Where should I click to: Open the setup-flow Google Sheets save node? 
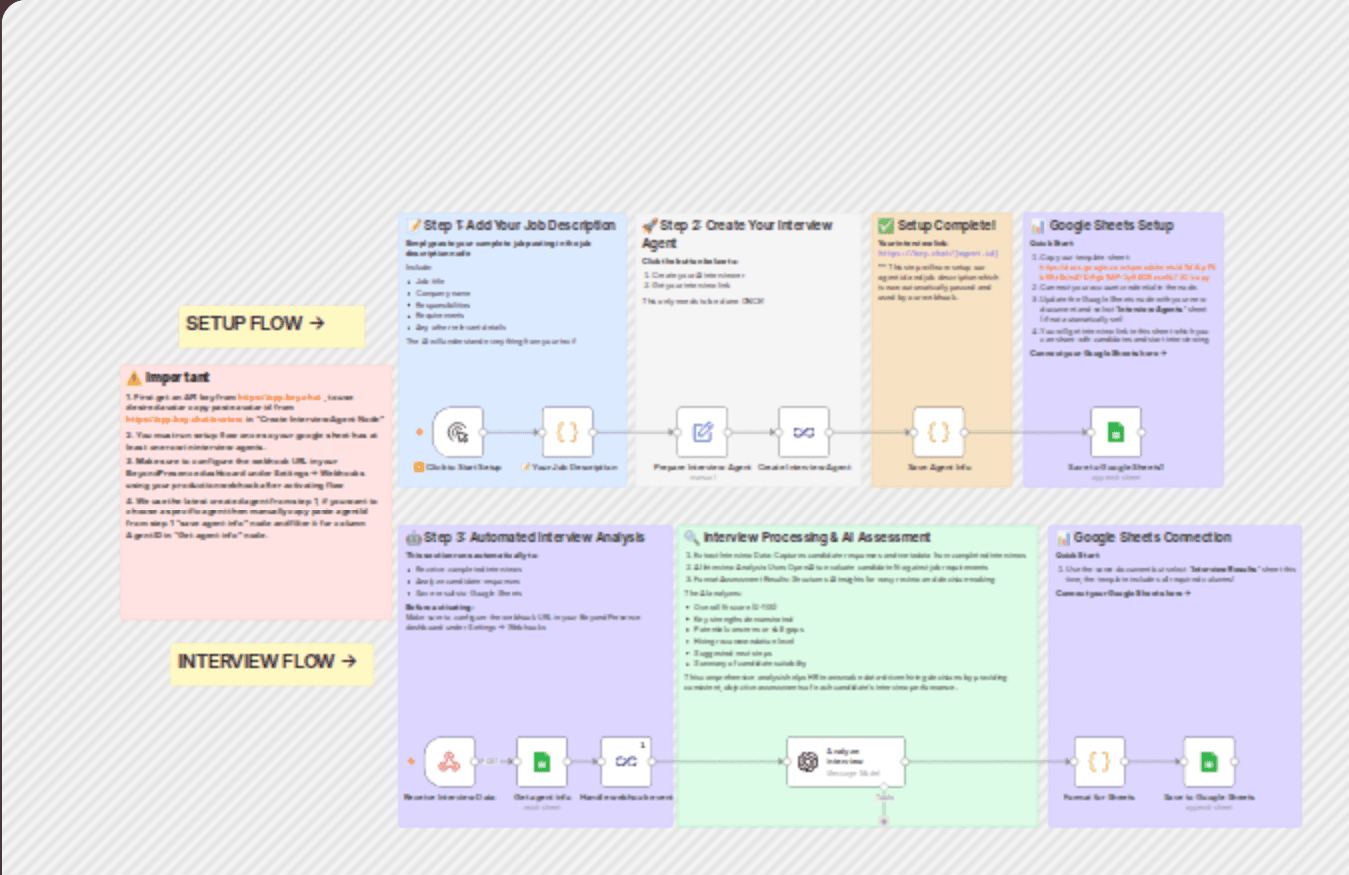click(x=1116, y=432)
